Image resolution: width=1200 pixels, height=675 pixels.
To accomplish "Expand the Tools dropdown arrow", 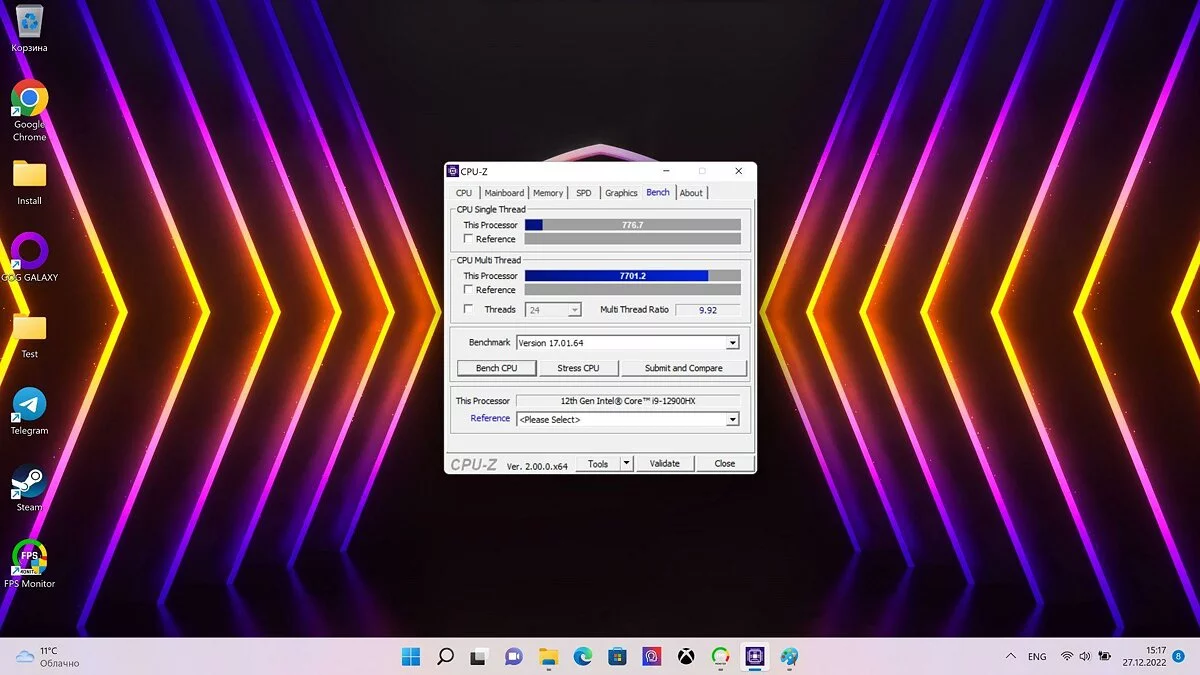I will (627, 463).
